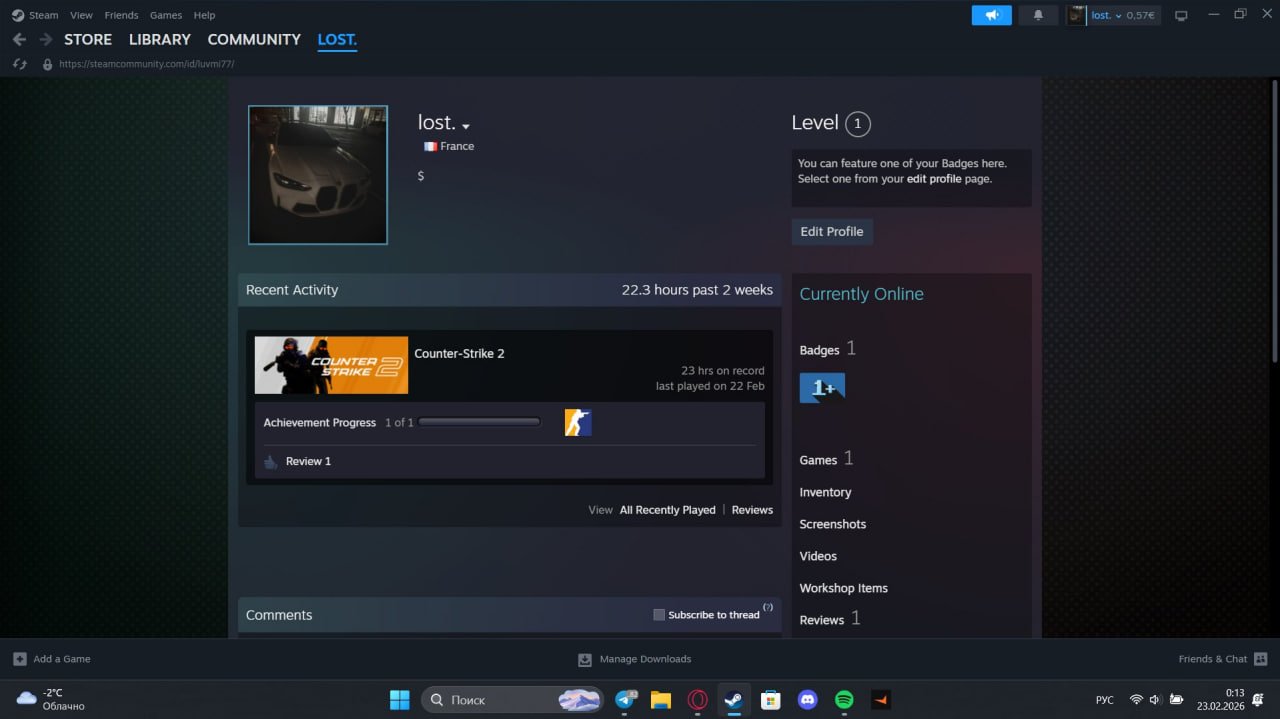Viewport: 1280px width, 719px height.
Task: Click the Windows notification bell in tray
Action: tap(1258, 699)
